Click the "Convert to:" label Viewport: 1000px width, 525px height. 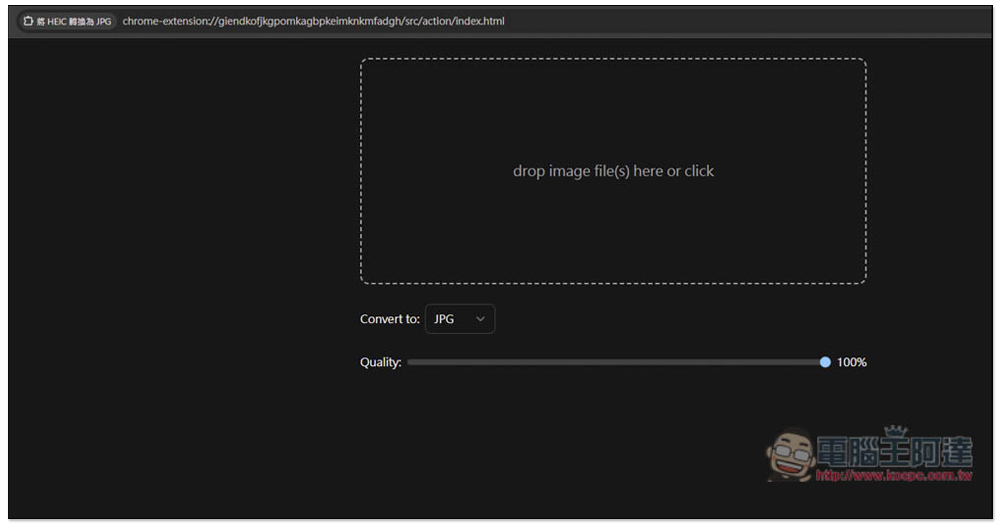(390, 319)
